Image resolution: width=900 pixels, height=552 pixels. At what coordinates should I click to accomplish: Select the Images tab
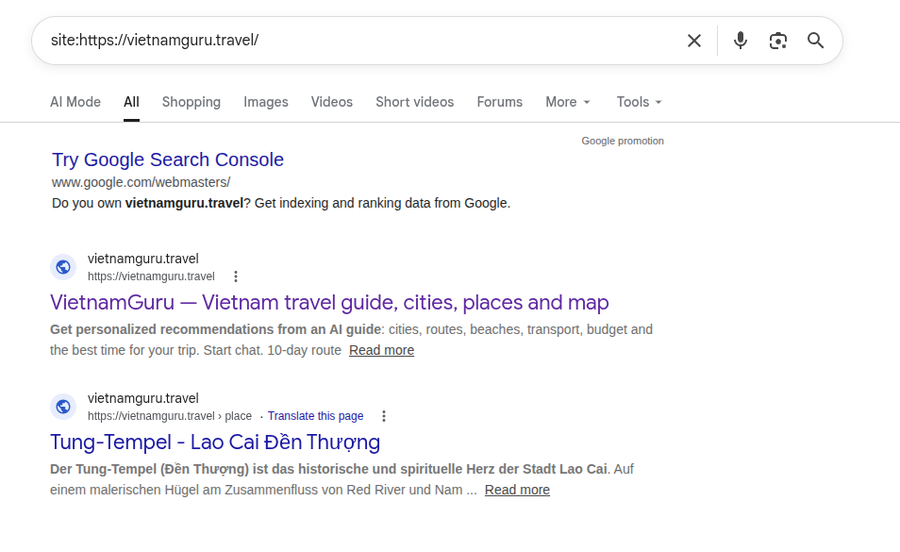pos(266,102)
